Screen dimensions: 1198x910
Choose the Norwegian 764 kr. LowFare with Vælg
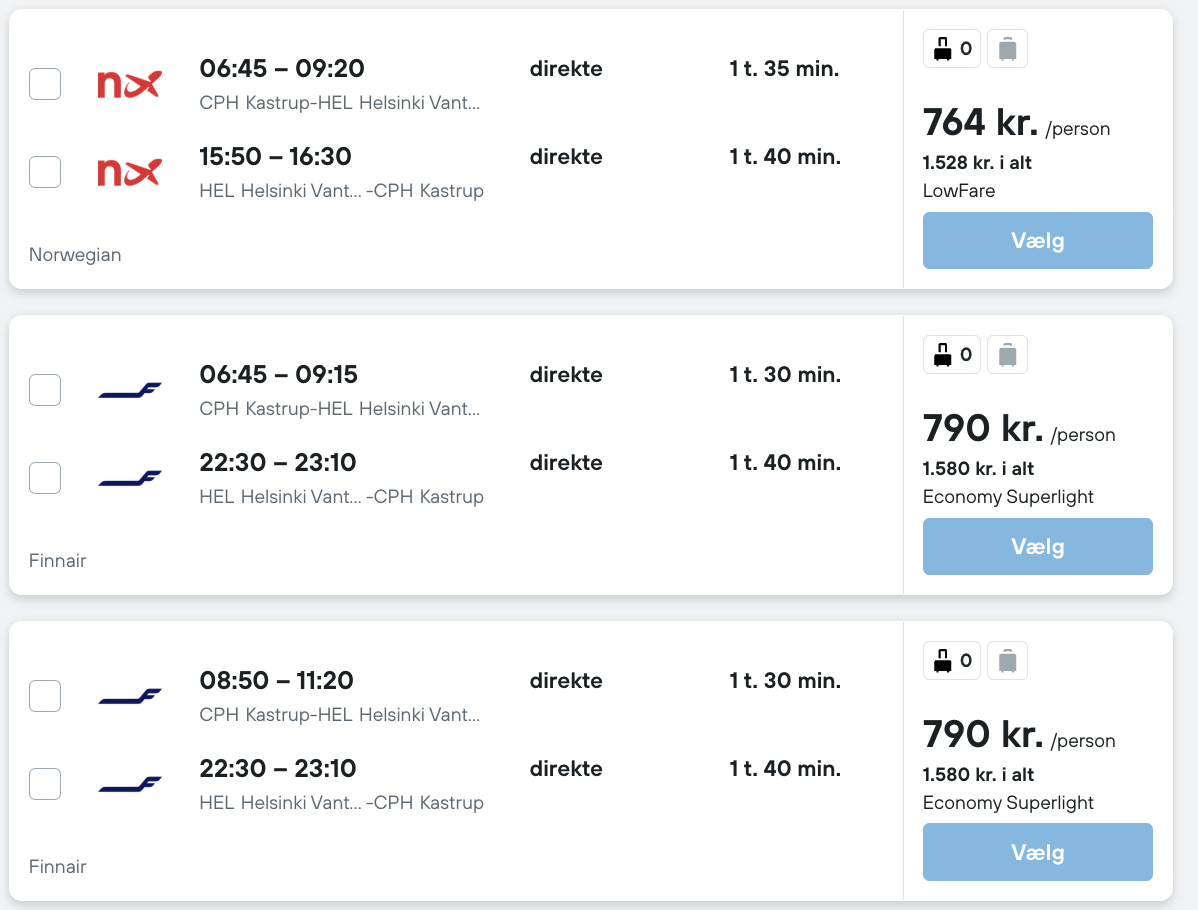click(x=1038, y=241)
